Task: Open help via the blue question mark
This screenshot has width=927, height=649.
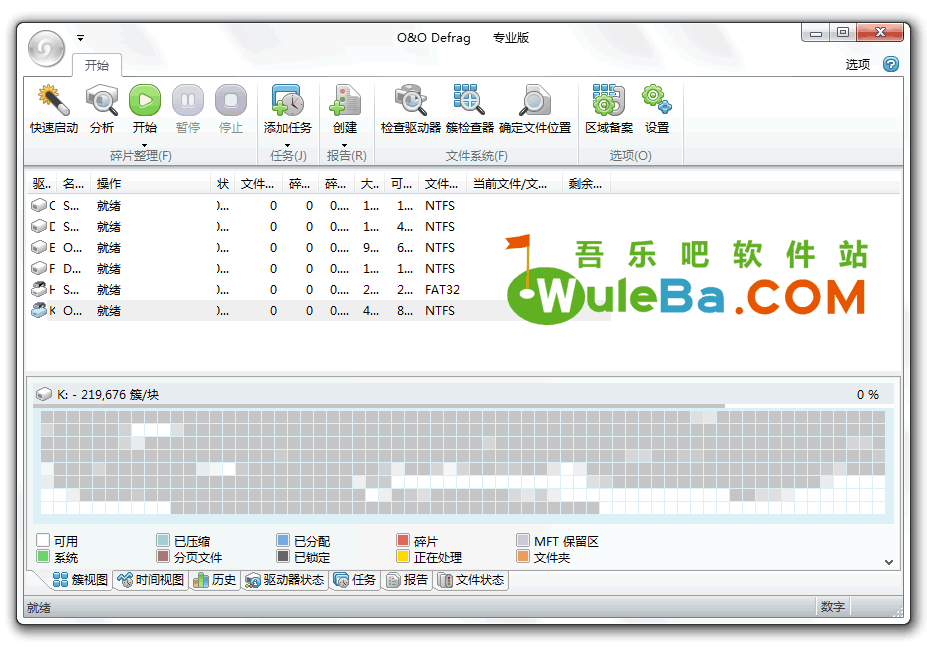Action: click(890, 64)
